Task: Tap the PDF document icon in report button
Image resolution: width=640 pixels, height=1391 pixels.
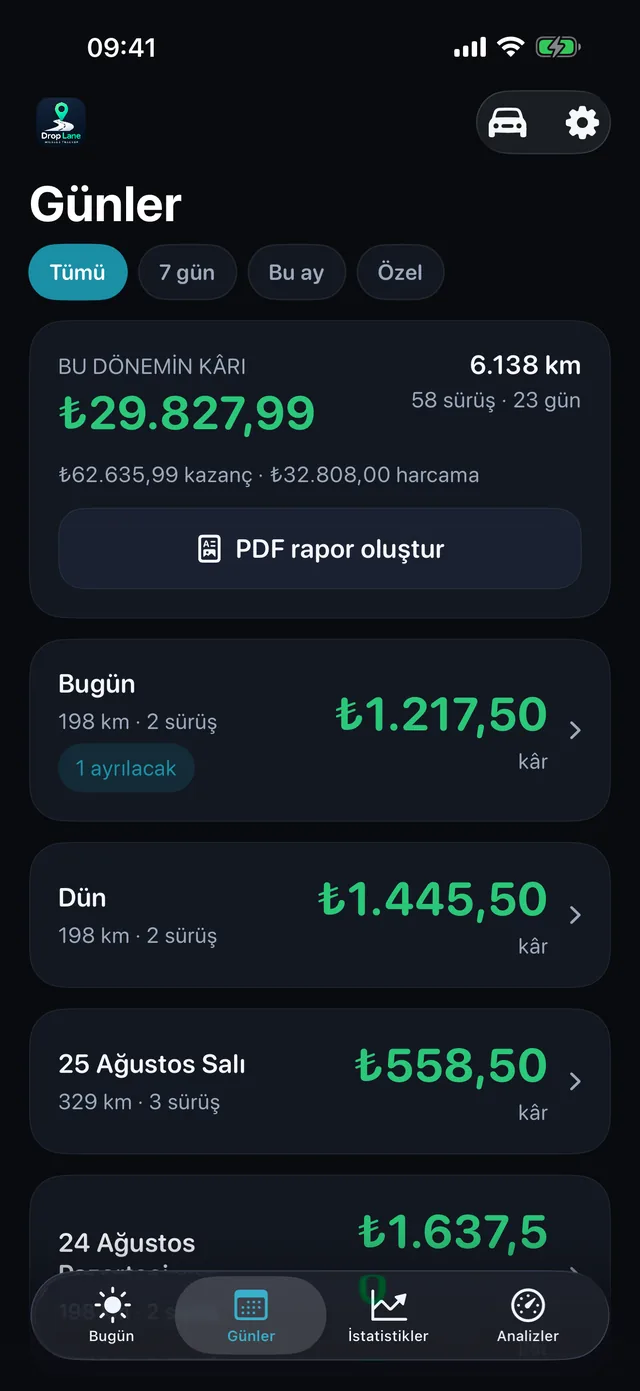Action: point(209,549)
